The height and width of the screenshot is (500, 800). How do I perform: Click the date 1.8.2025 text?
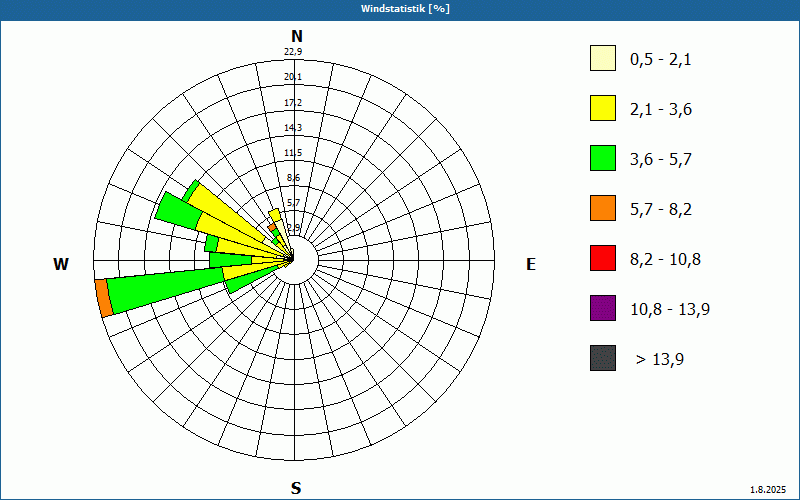point(768,489)
